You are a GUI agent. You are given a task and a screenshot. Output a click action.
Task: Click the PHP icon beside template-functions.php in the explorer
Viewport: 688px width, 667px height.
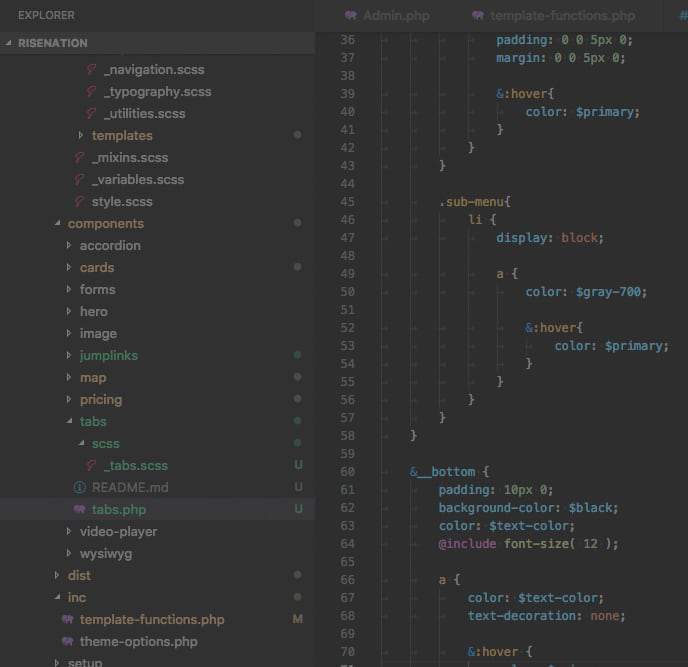pos(68,619)
